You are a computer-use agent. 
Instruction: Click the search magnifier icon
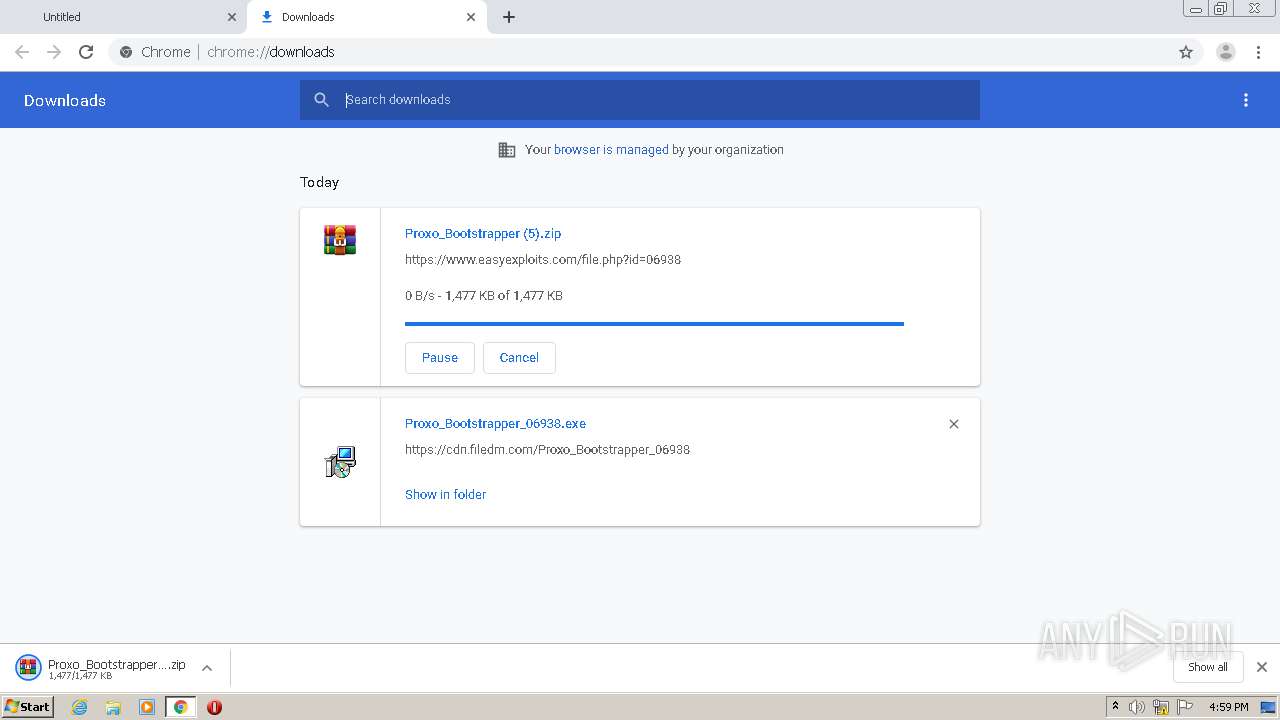click(321, 100)
